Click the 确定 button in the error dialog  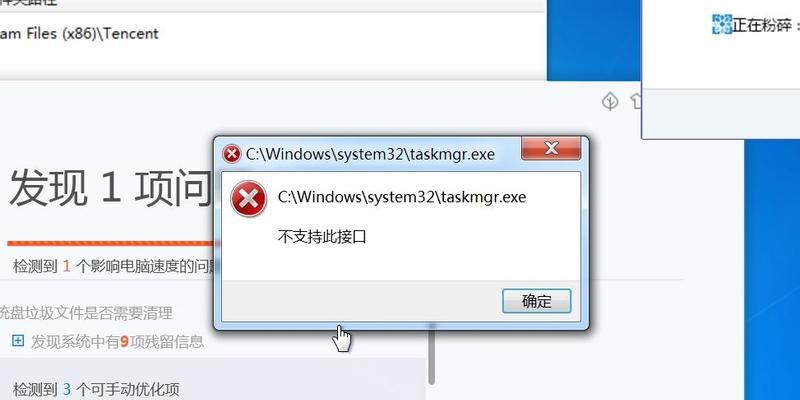point(536,301)
